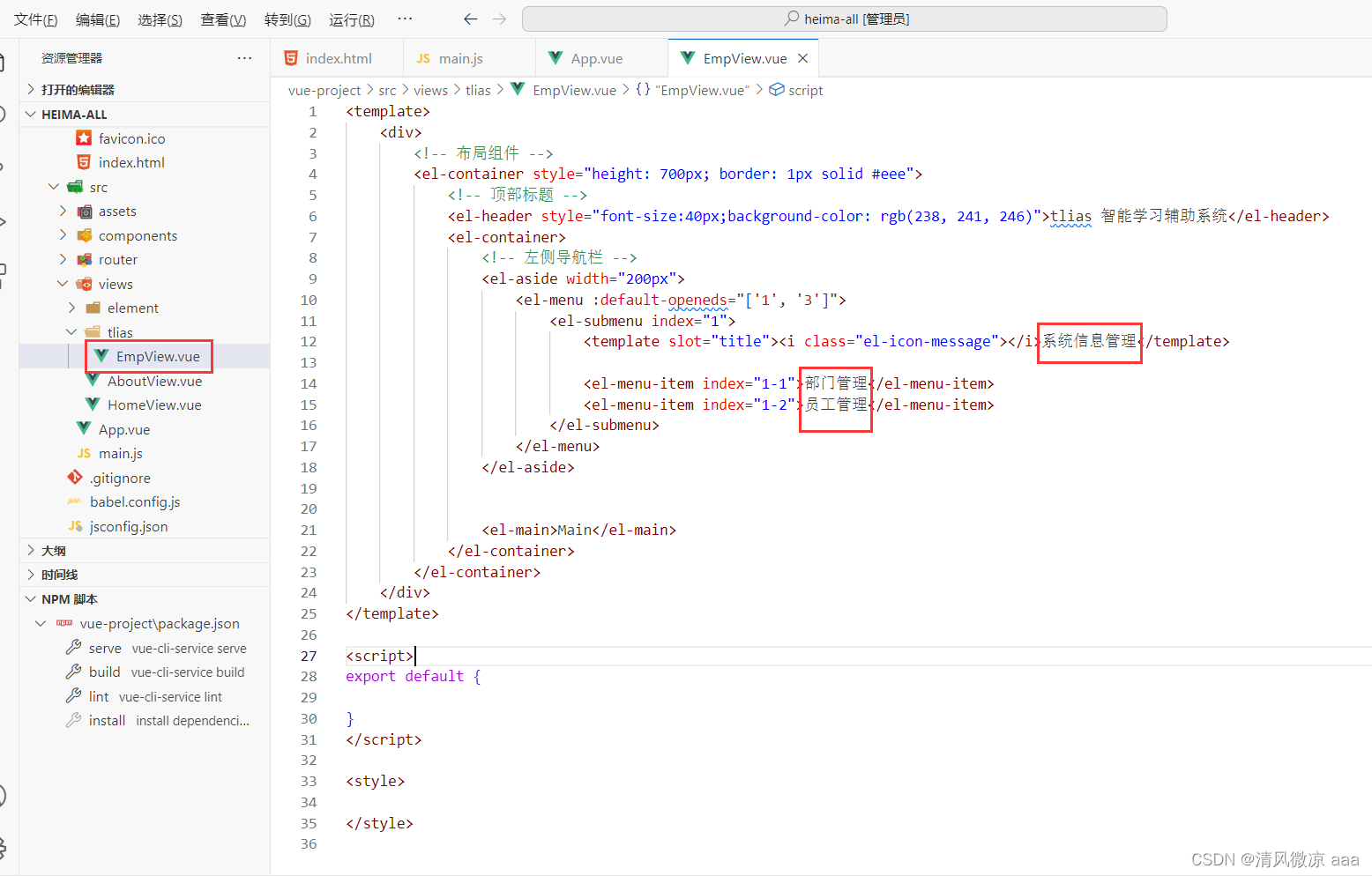1372x876 pixels.
Task: Open the 转到(G) menu
Action: (287, 19)
